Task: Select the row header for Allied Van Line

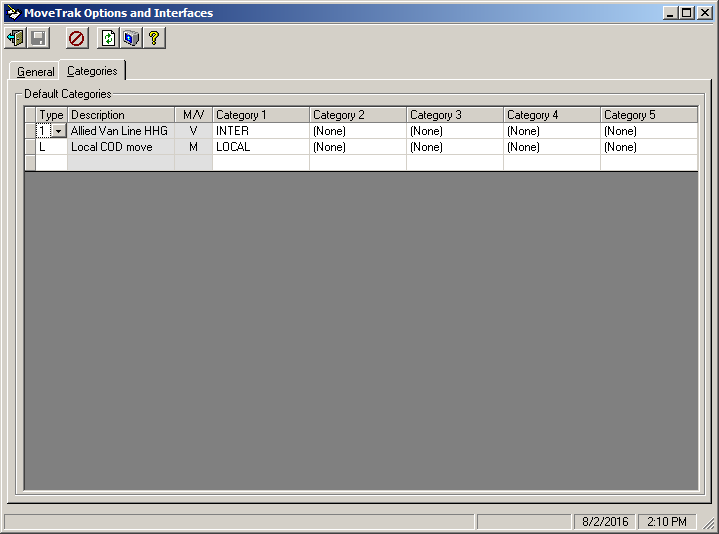Action: pyautogui.click(x=30, y=131)
